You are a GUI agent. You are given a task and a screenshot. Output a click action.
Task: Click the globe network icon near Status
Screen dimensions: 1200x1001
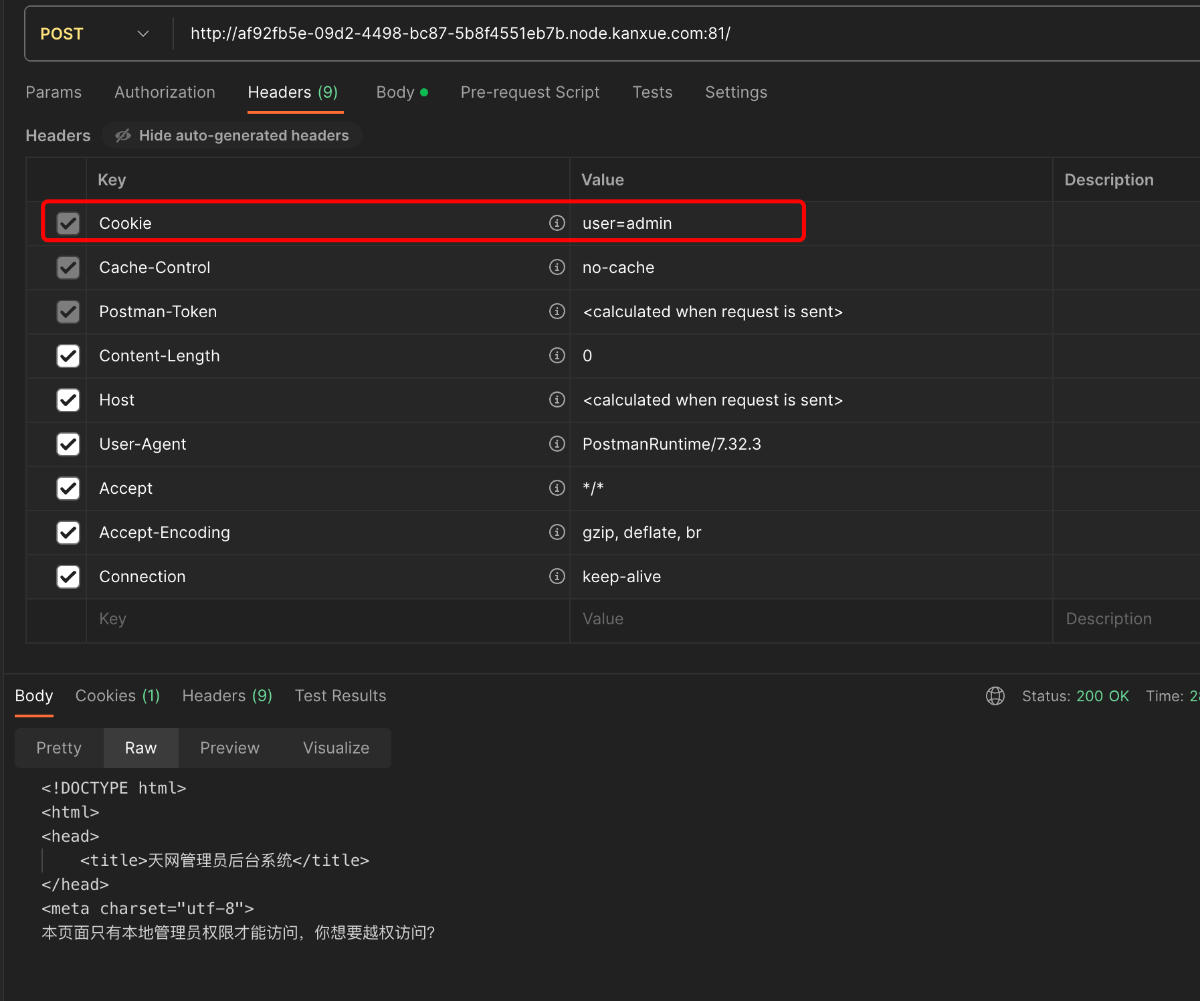click(x=995, y=696)
